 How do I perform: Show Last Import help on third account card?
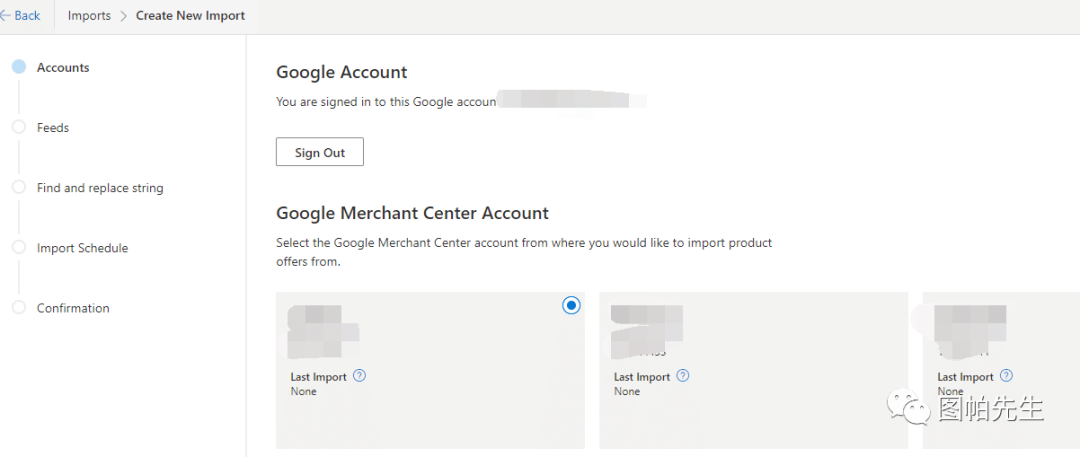[x=1006, y=376]
